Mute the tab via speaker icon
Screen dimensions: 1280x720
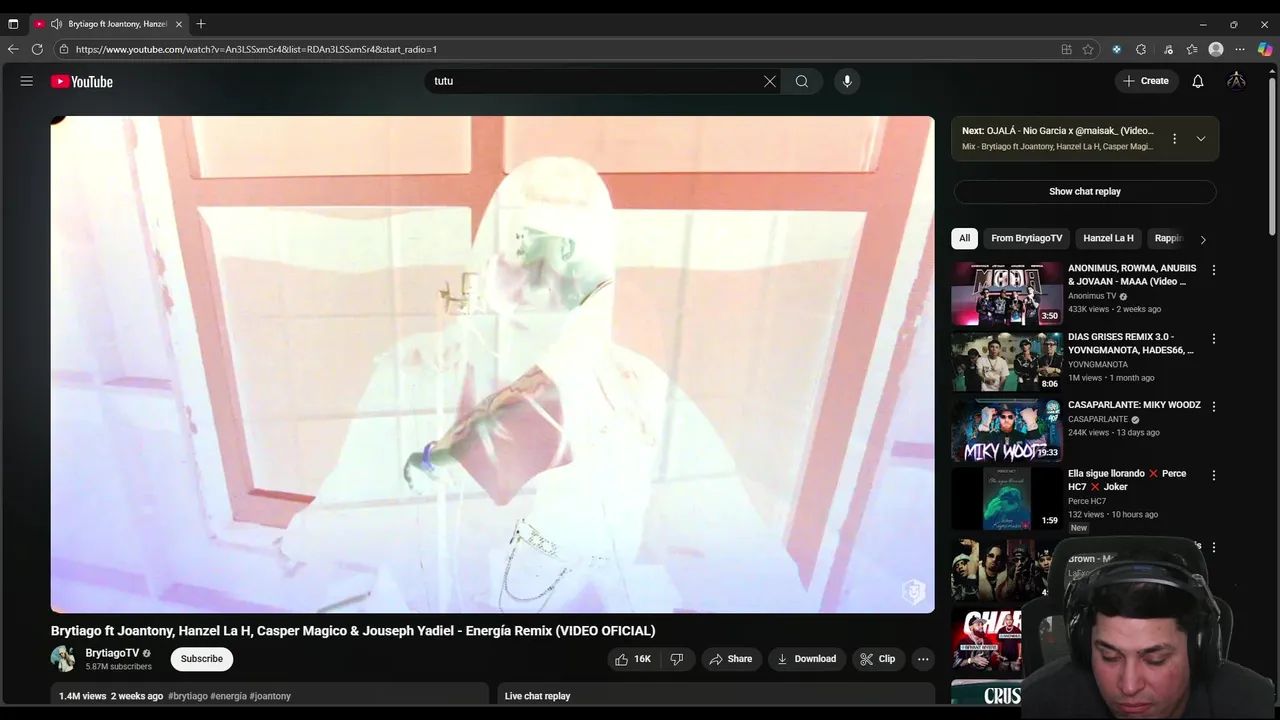(56, 24)
